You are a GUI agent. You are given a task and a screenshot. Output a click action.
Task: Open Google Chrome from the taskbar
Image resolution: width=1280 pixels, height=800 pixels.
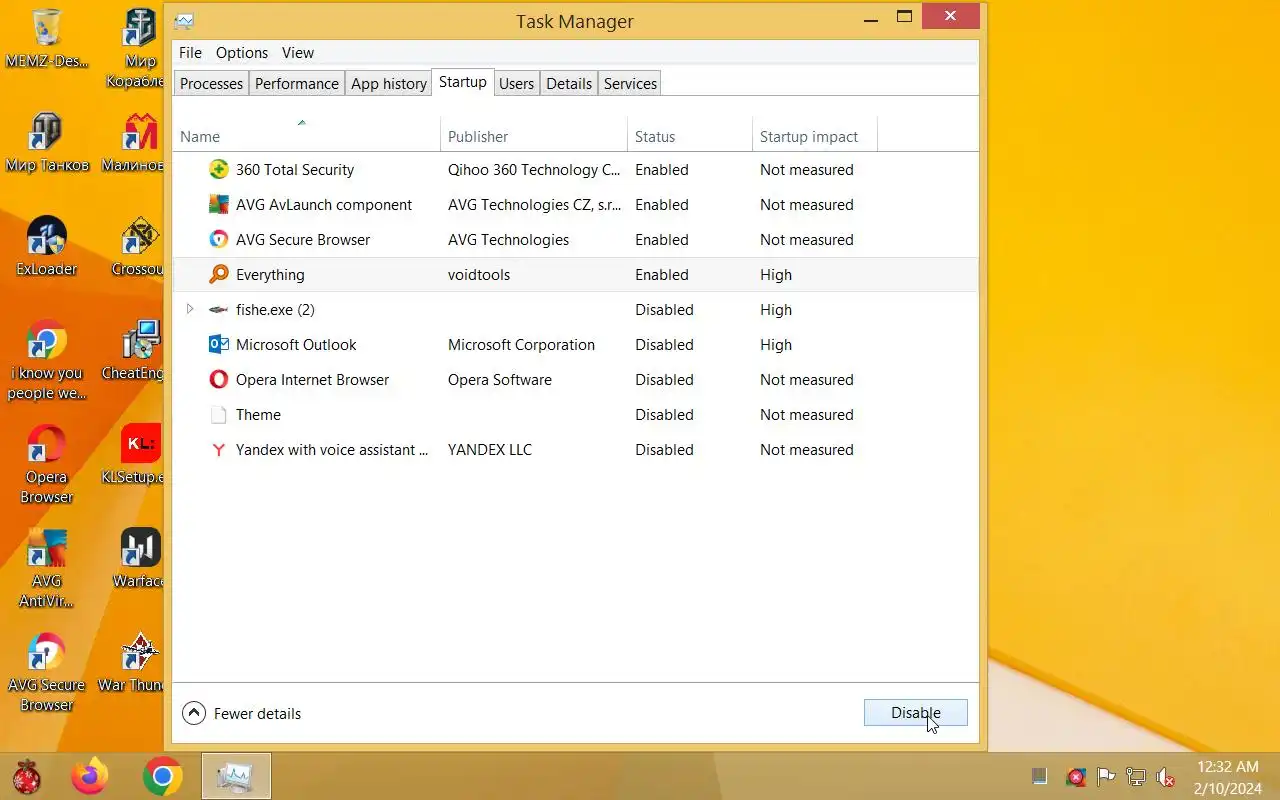(162, 776)
